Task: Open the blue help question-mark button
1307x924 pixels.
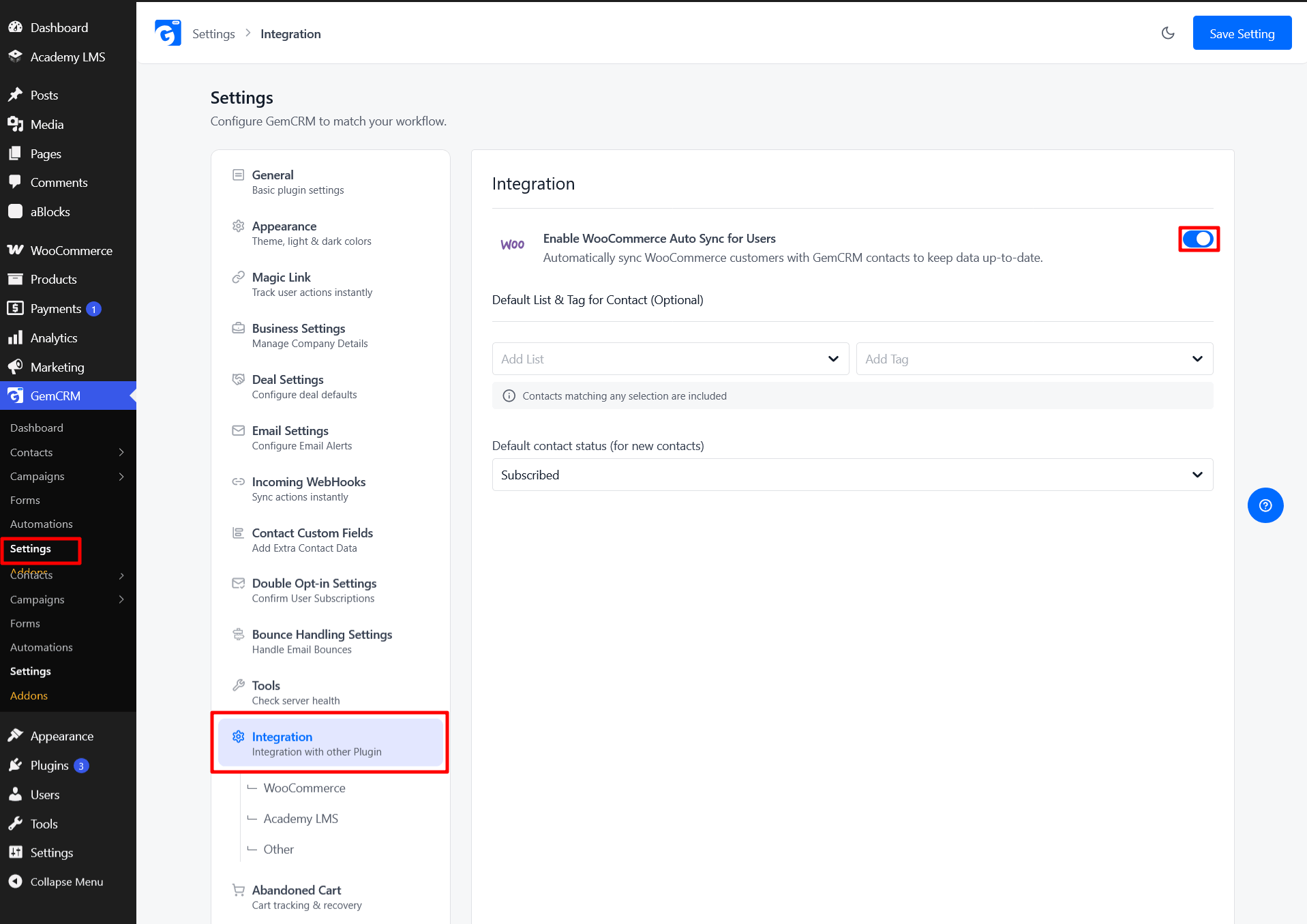Action: point(1265,505)
